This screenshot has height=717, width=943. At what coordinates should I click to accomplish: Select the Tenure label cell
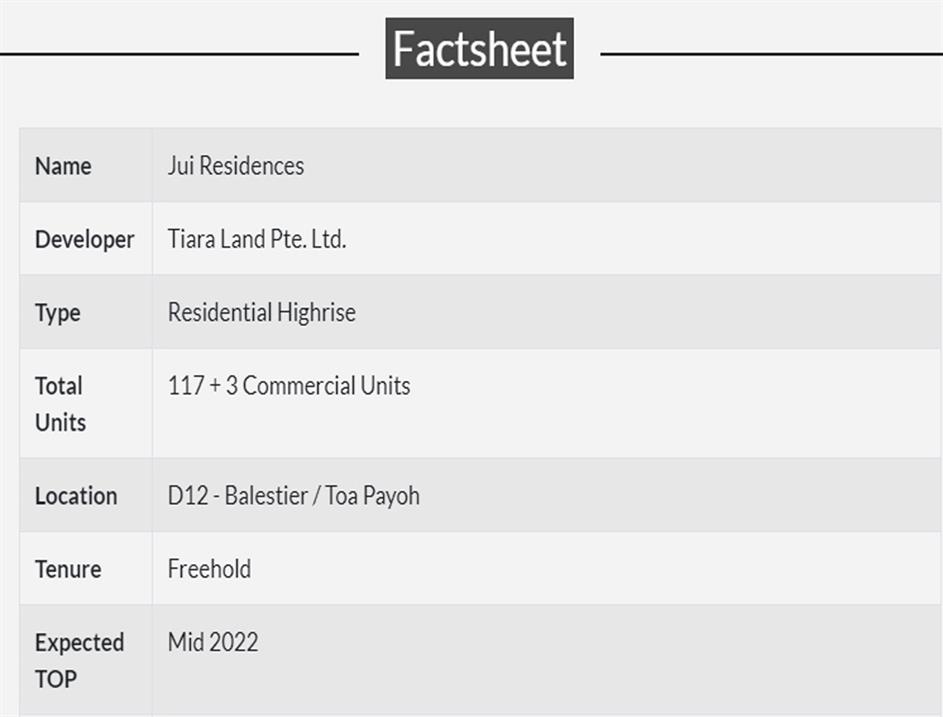pos(68,570)
